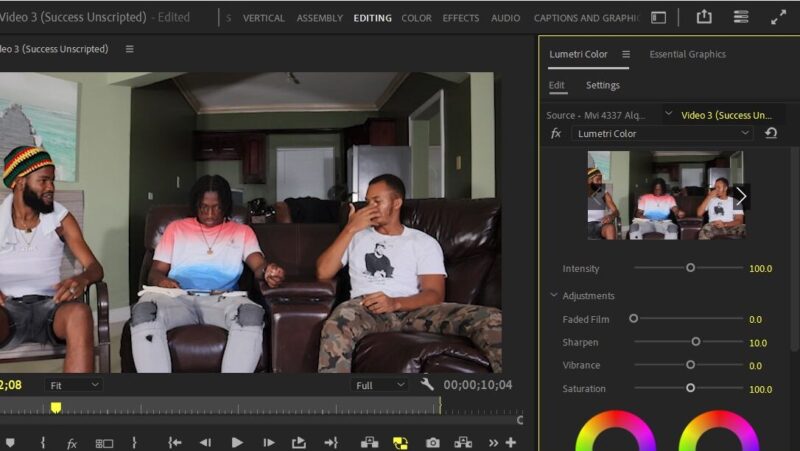Open the Full playback resolution dropdown

tap(379, 385)
